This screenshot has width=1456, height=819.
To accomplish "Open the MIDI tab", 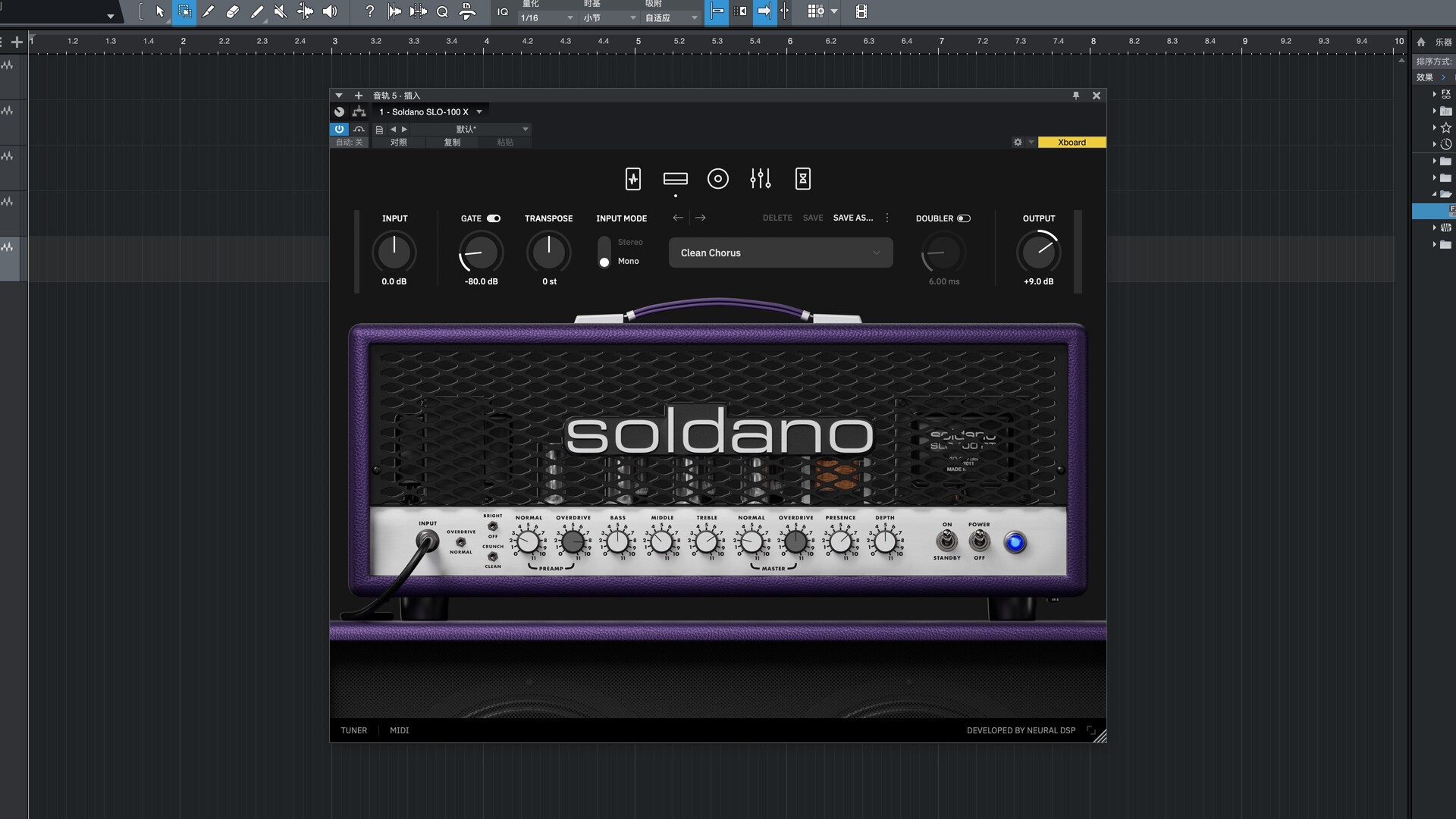I will click(399, 730).
